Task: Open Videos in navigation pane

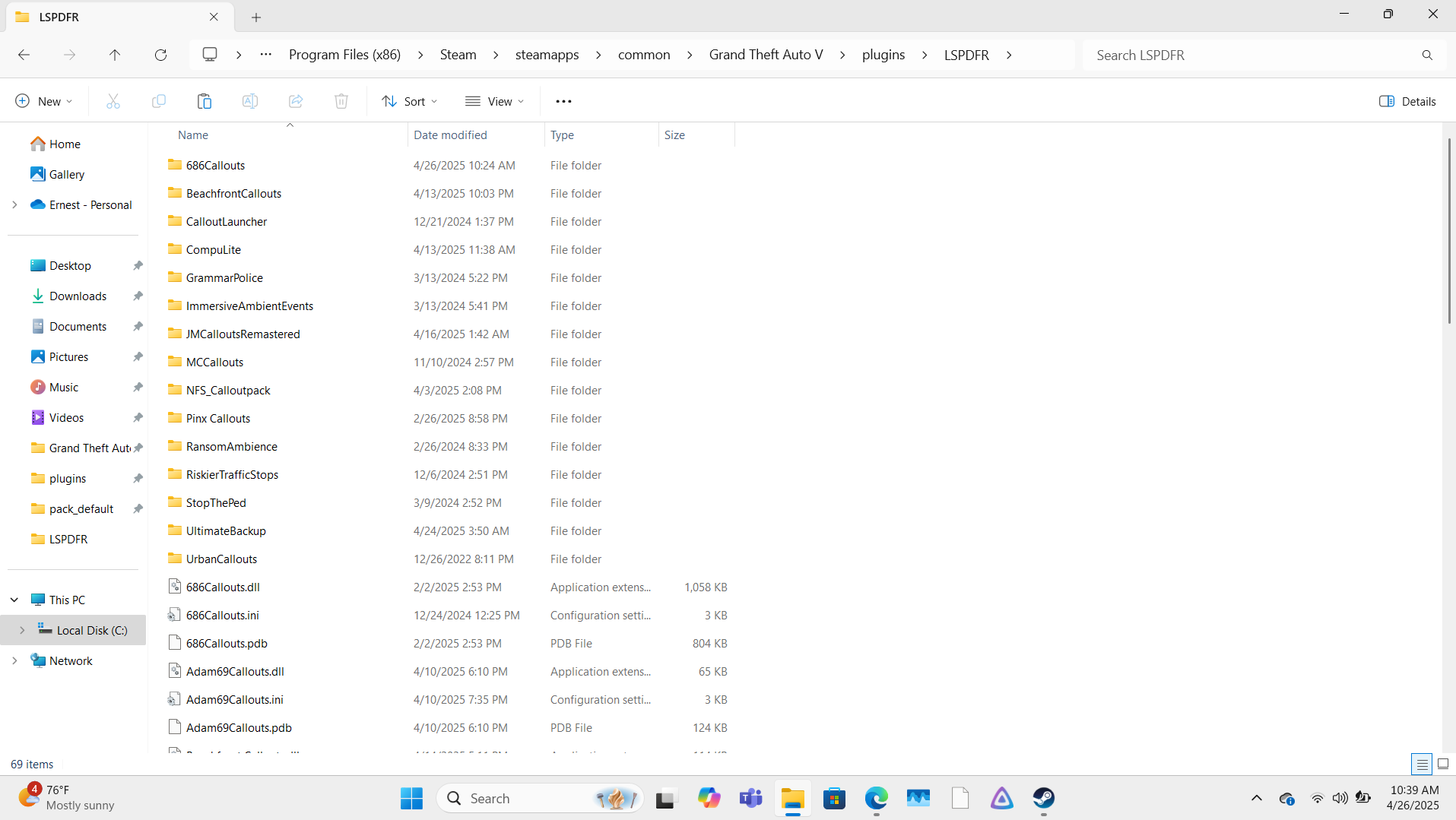Action: [x=66, y=417]
